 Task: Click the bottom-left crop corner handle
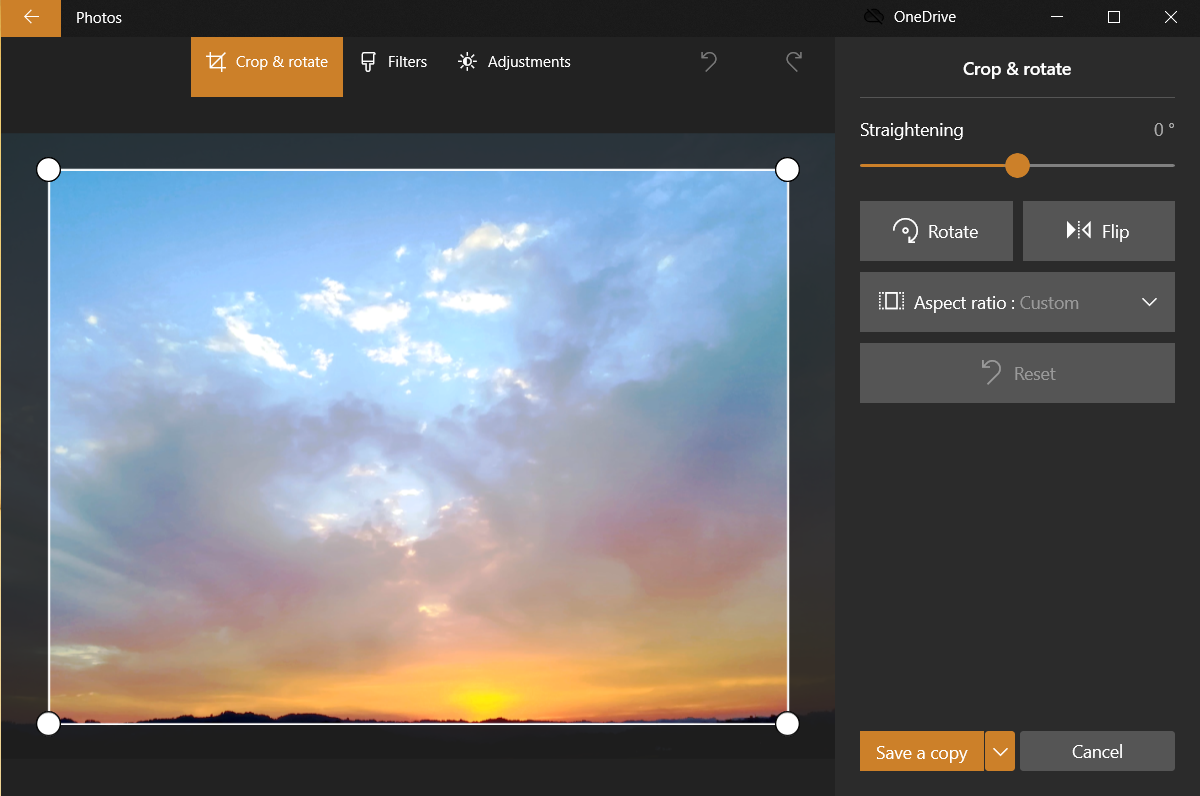pyautogui.click(x=48, y=723)
